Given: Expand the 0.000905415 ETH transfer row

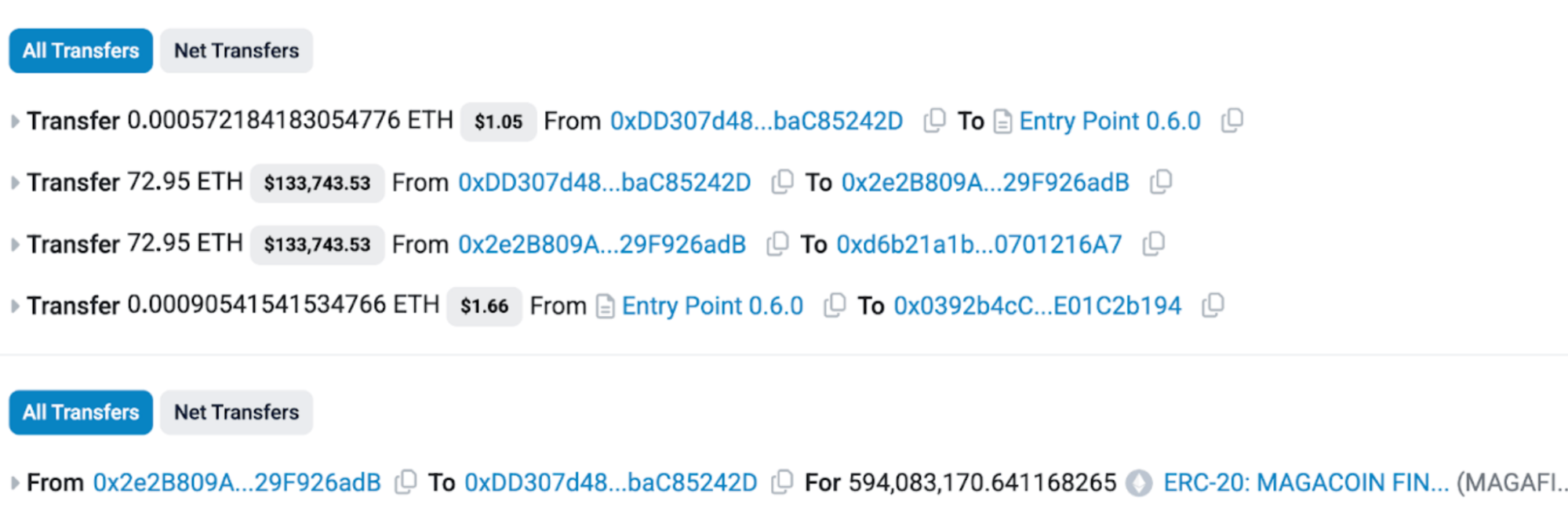Looking at the screenshot, I should coord(15,306).
